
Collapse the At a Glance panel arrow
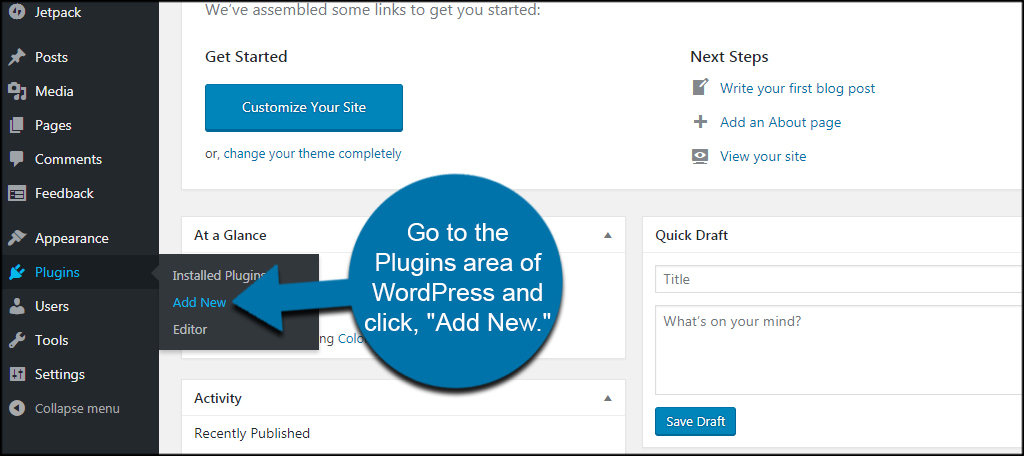point(607,235)
